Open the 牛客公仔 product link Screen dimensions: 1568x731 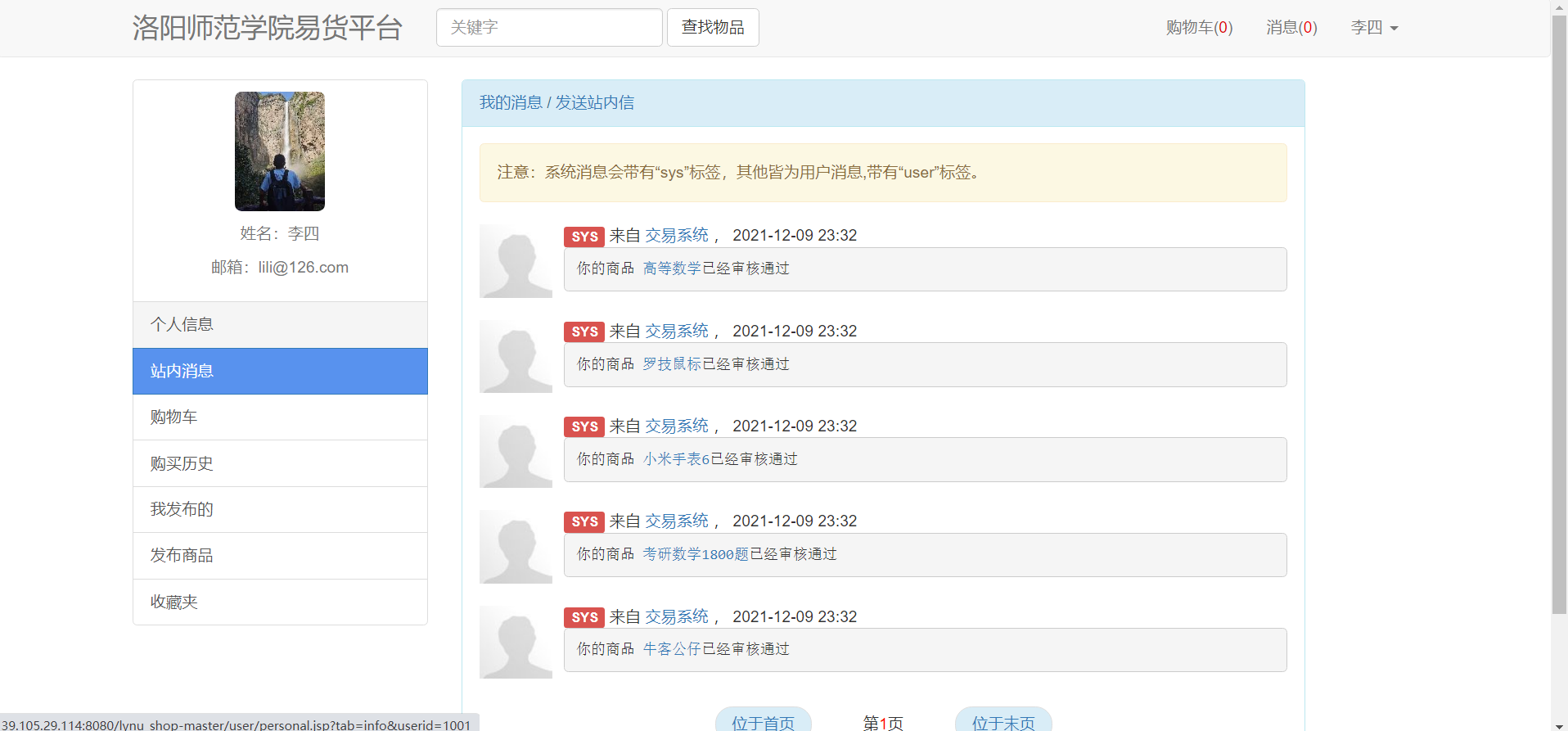click(672, 649)
